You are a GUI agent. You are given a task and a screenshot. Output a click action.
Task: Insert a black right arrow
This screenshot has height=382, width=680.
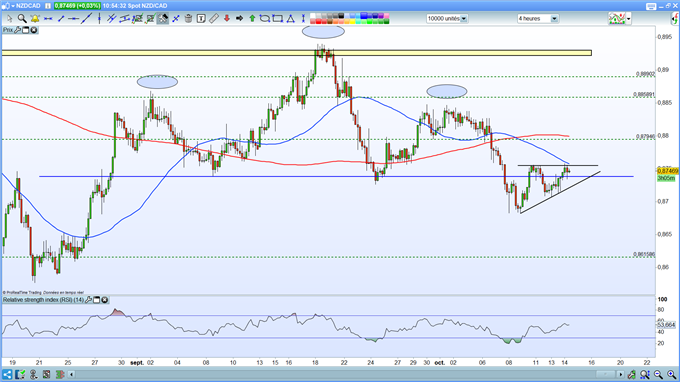[239, 18]
